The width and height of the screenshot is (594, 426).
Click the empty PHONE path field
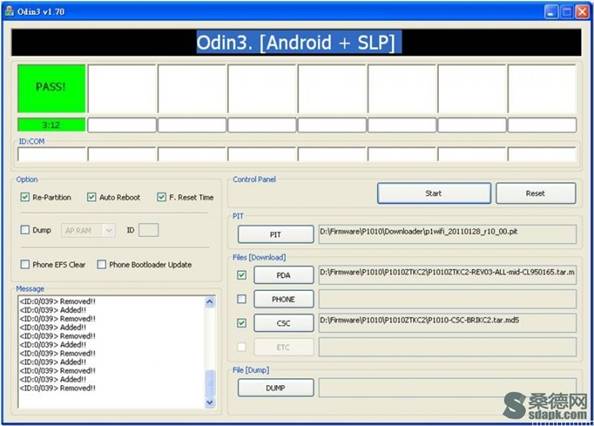click(447, 299)
